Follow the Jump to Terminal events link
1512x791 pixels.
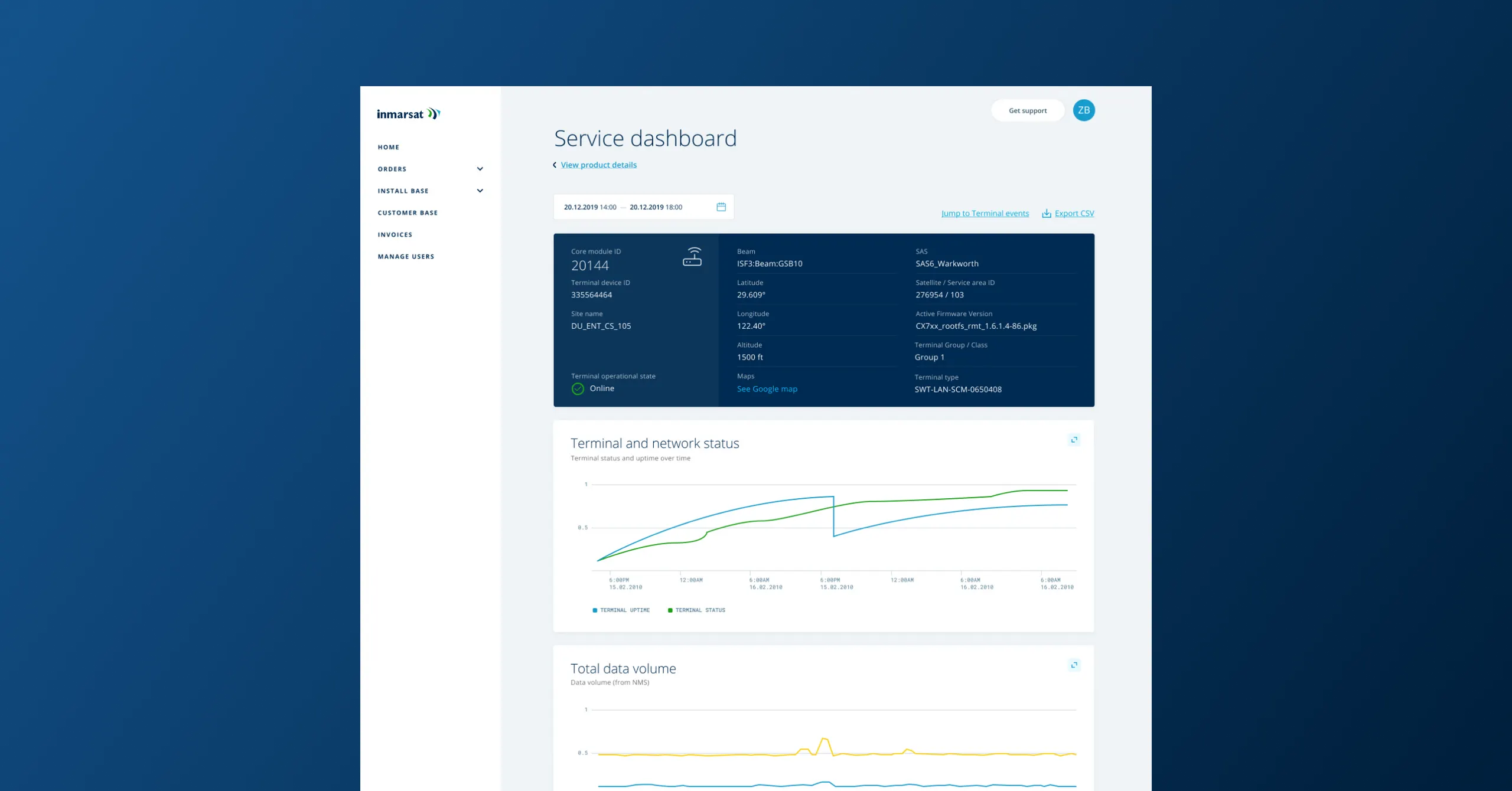point(985,214)
